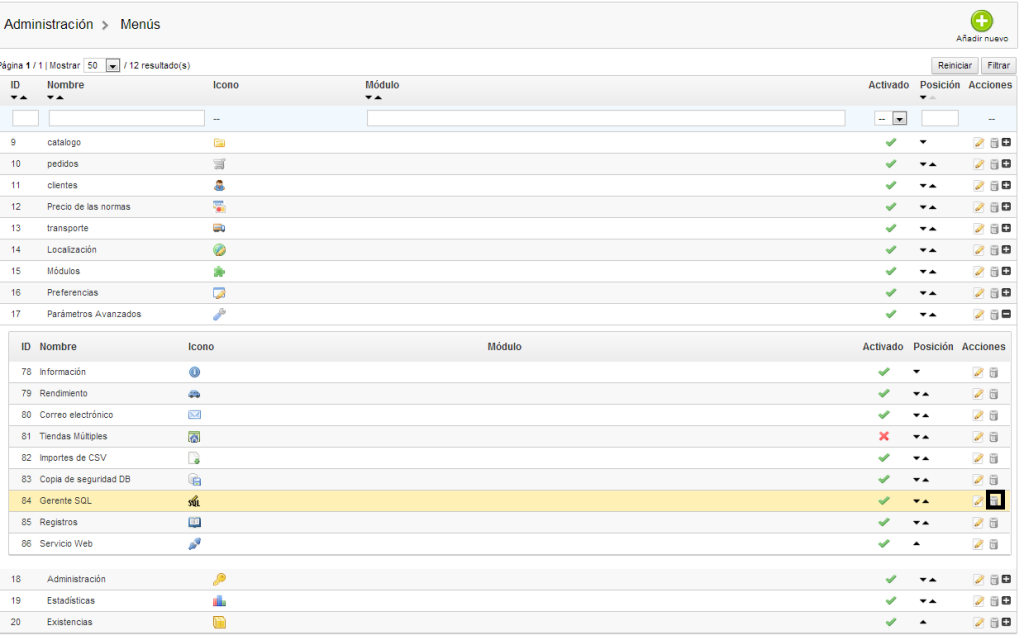Image resolution: width=1024 pixels, height=640 pixels.
Task: Go to Administración breadcrumb
Action: 49,24
